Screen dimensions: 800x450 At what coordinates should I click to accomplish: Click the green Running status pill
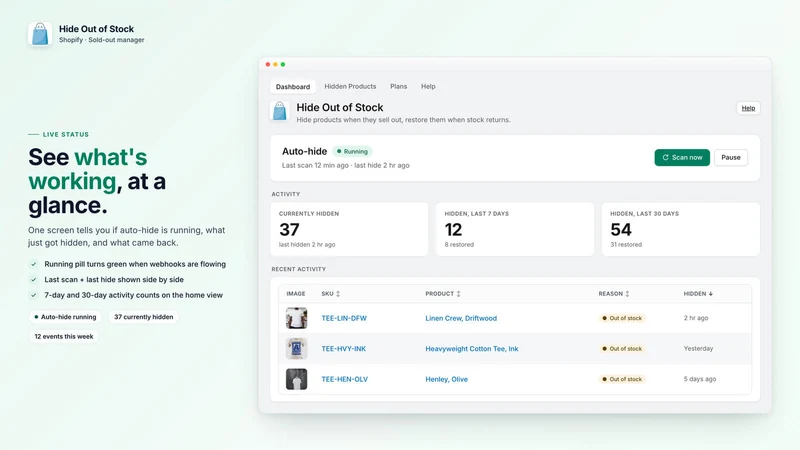[x=352, y=152]
